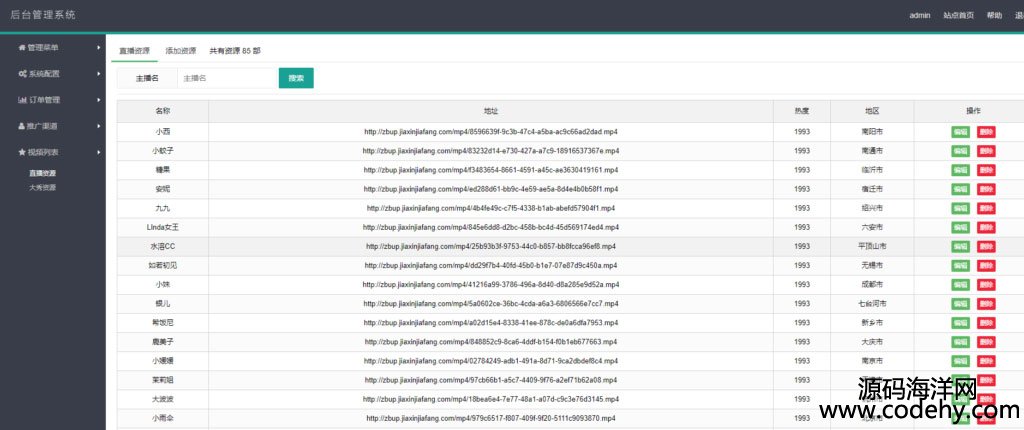Click the green 编辑 button for 小西
The width and height of the screenshot is (1024, 430).
coord(960,132)
